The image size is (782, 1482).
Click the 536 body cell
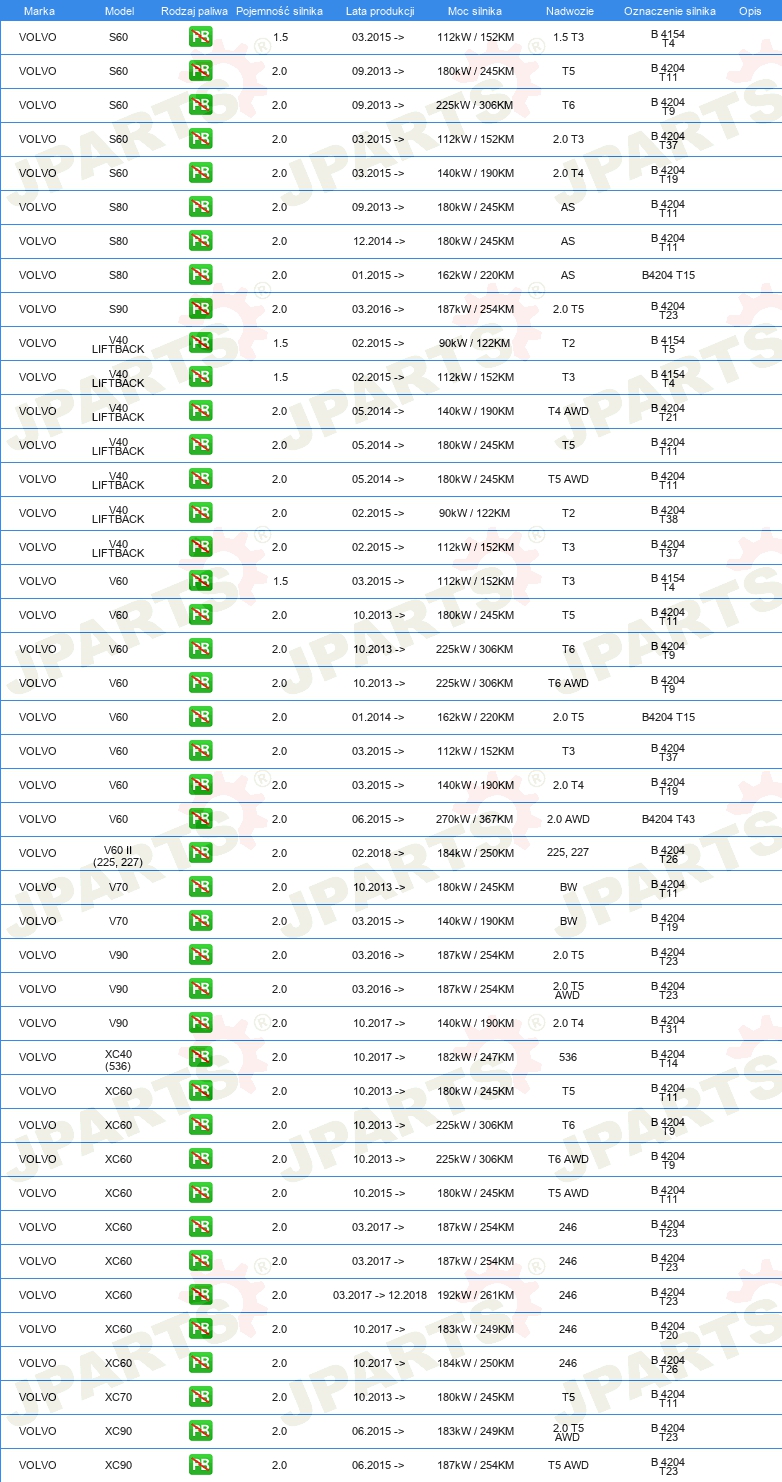click(x=568, y=1058)
